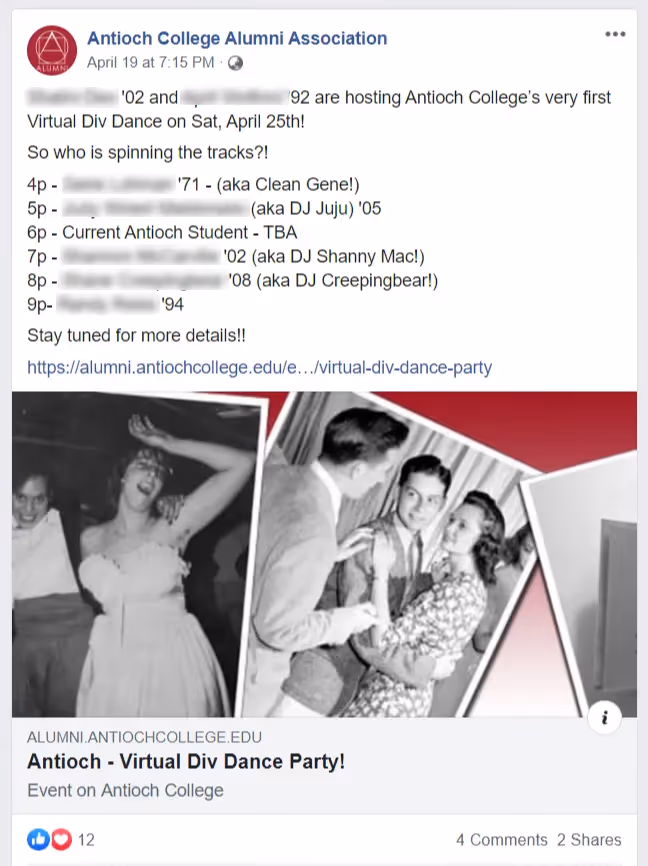648x866 pixels.
Task: Open Antioch College Alumni Association page name
Action: [237, 38]
